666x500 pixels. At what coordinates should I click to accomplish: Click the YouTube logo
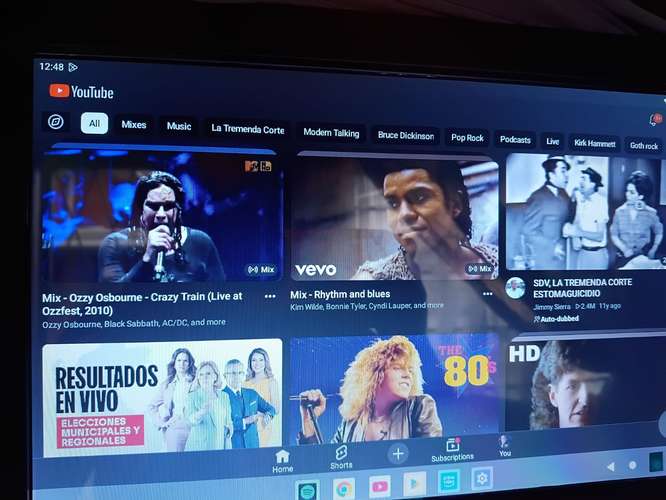[81, 92]
